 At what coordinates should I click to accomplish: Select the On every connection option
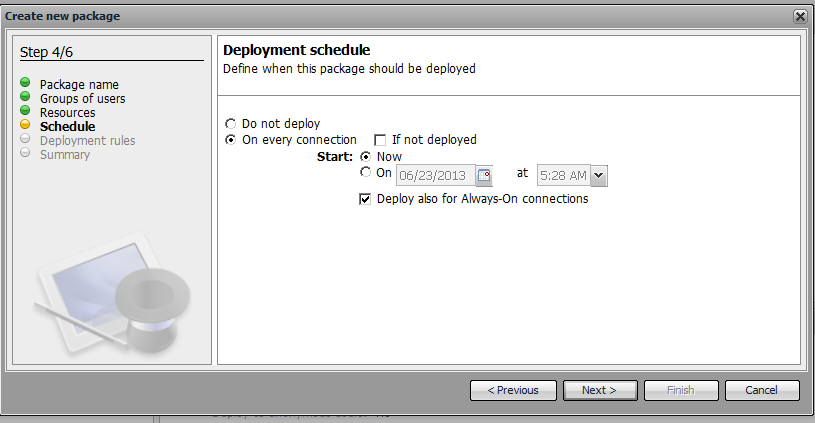tap(231, 140)
